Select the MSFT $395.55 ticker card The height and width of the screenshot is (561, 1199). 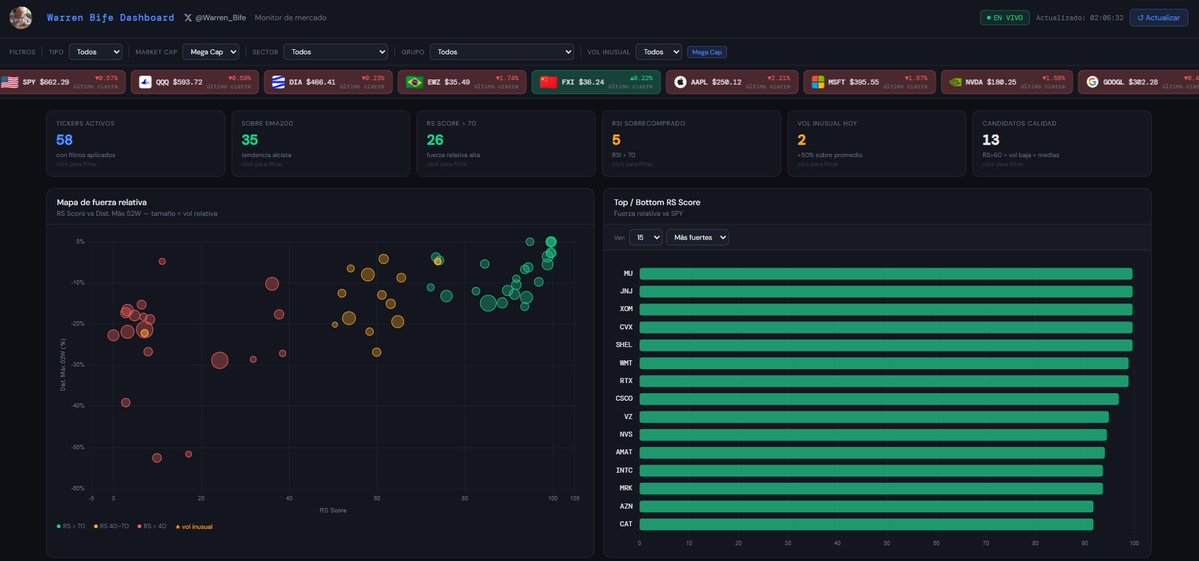pos(869,82)
